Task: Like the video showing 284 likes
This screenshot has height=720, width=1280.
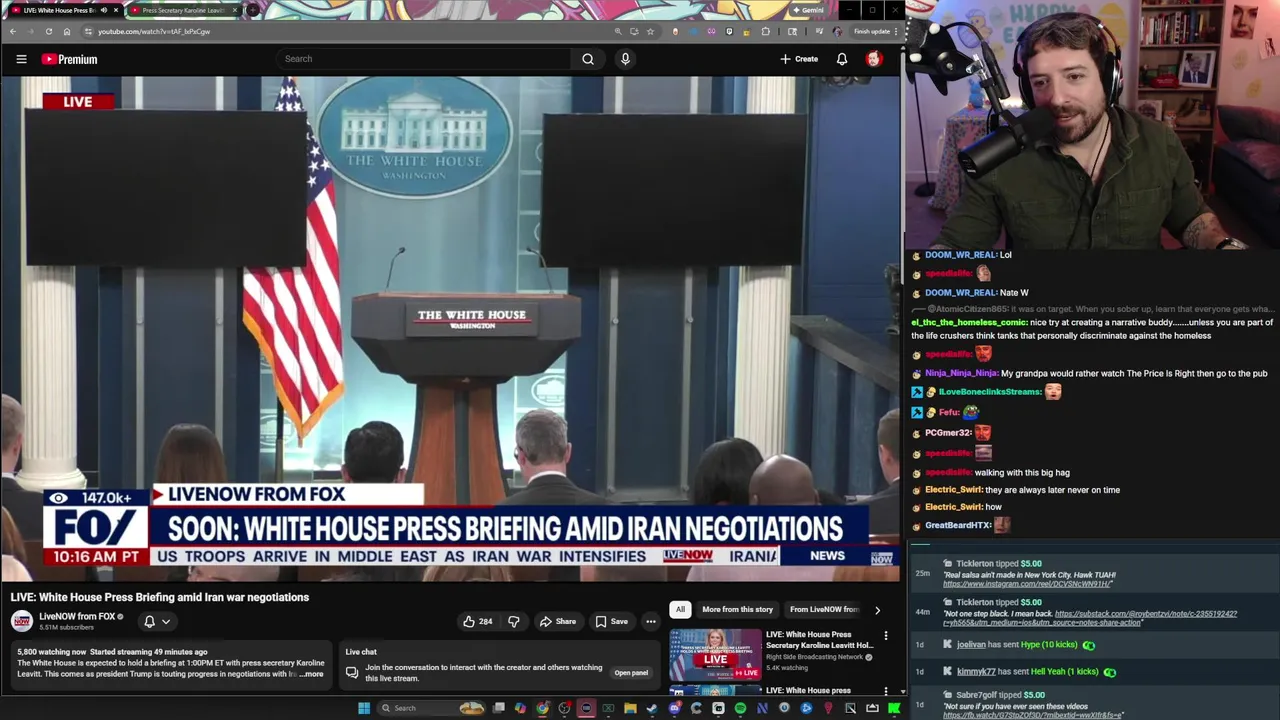Action: click(x=477, y=622)
